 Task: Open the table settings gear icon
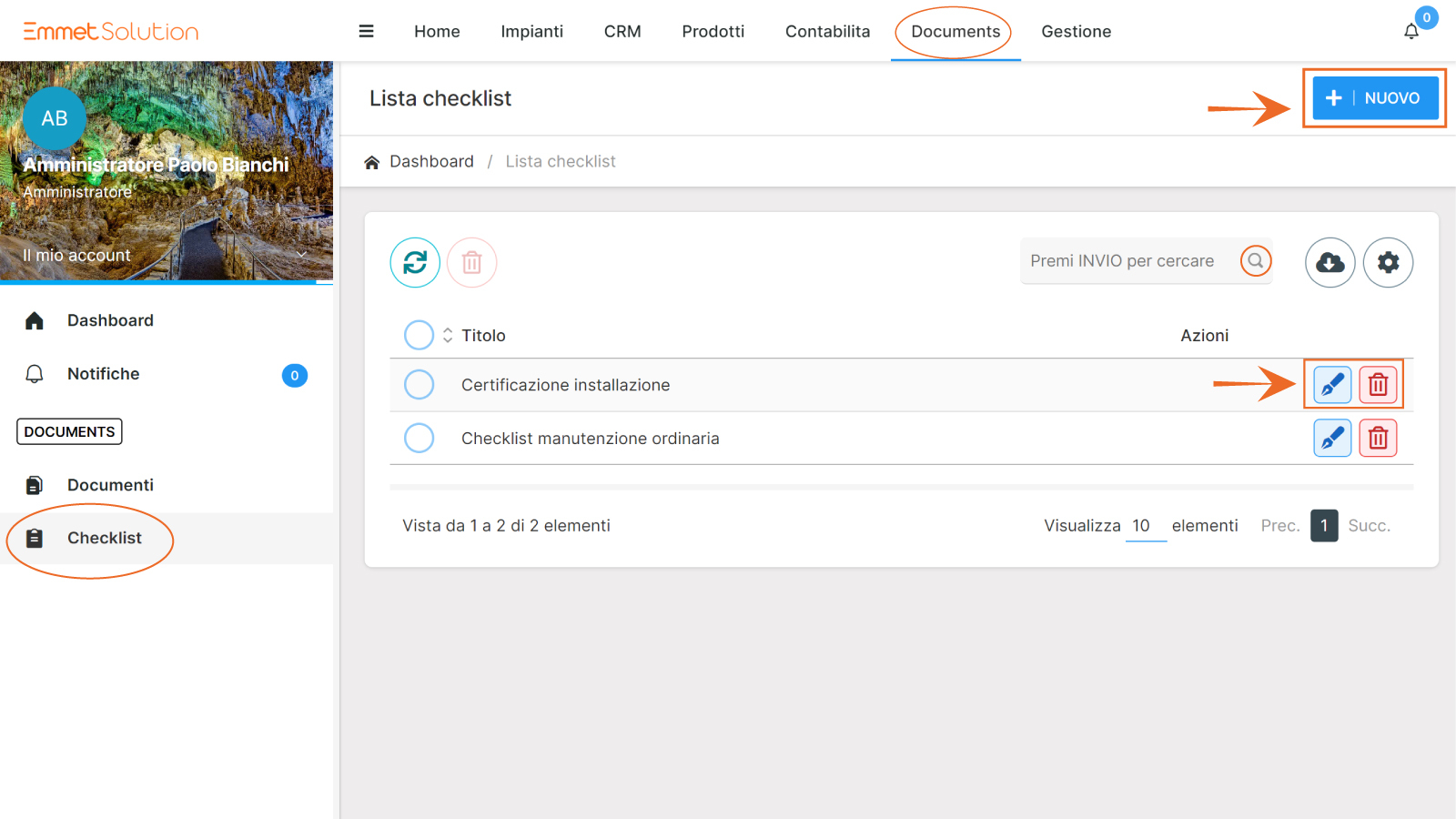(1388, 262)
